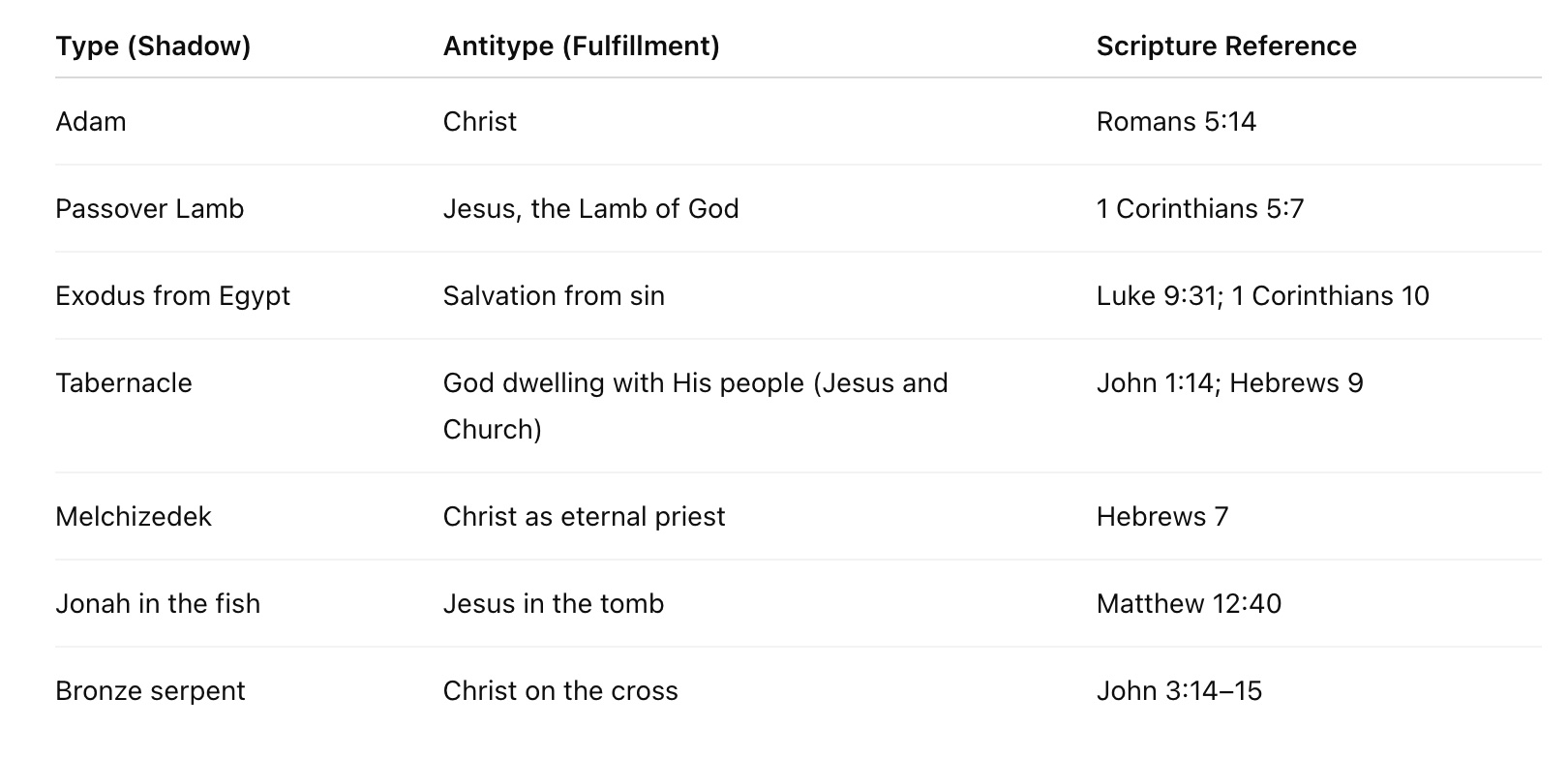Click the "Matthew 12:40" reference
1568x759 pixels.
click(x=1189, y=604)
